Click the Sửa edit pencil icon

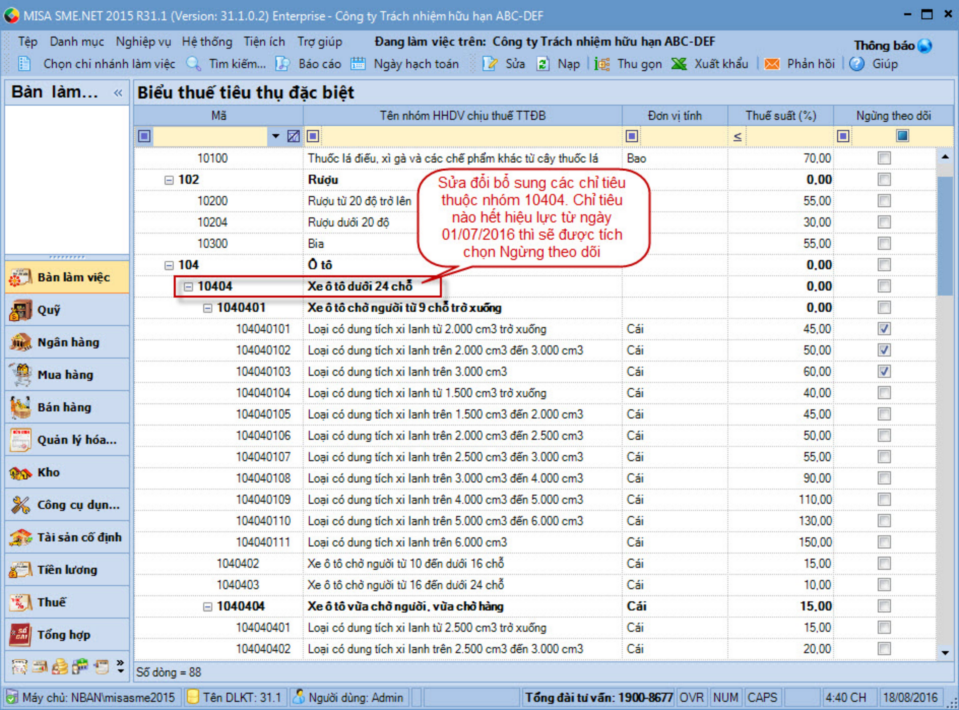tap(490, 64)
